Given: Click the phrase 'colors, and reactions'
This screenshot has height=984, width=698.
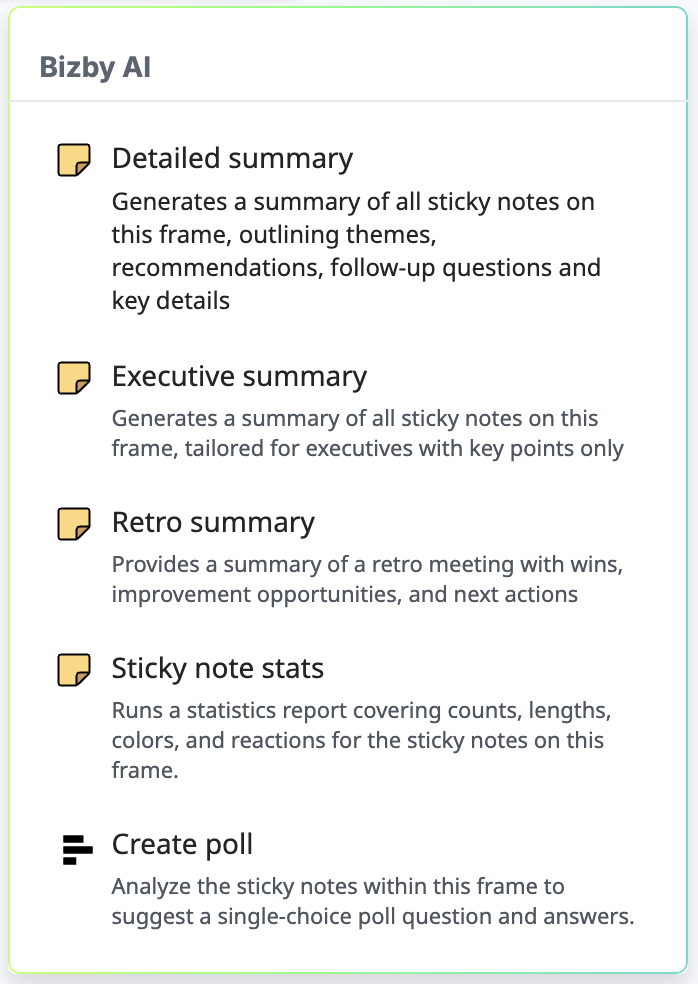Looking at the screenshot, I should pos(219,741).
